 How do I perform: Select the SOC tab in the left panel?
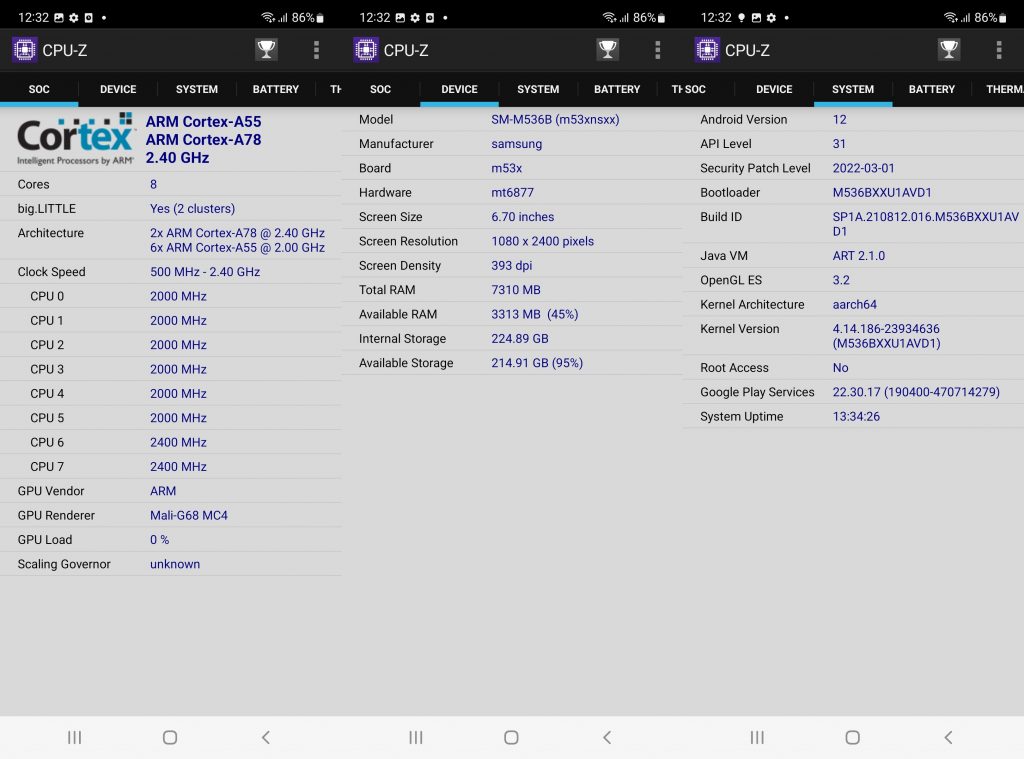pyautogui.click(x=39, y=89)
